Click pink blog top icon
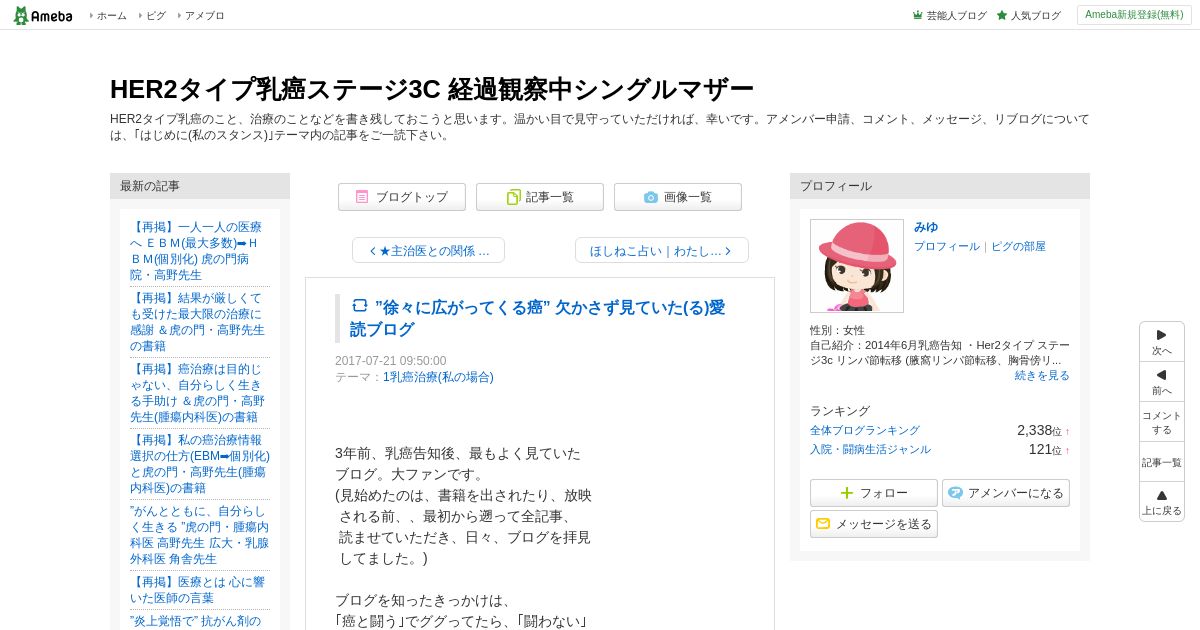 coord(362,197)
